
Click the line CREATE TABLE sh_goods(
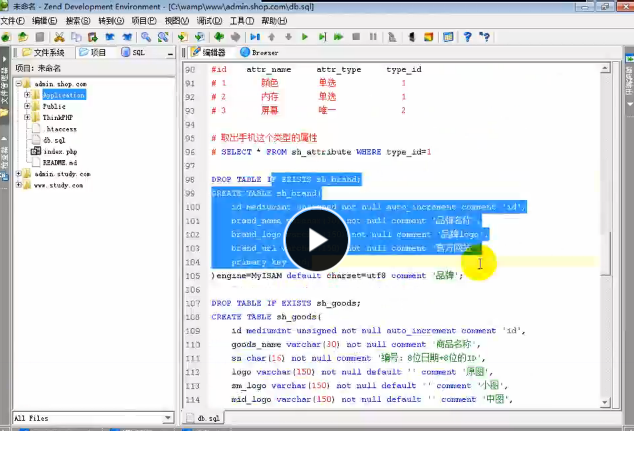pos(266,317)
